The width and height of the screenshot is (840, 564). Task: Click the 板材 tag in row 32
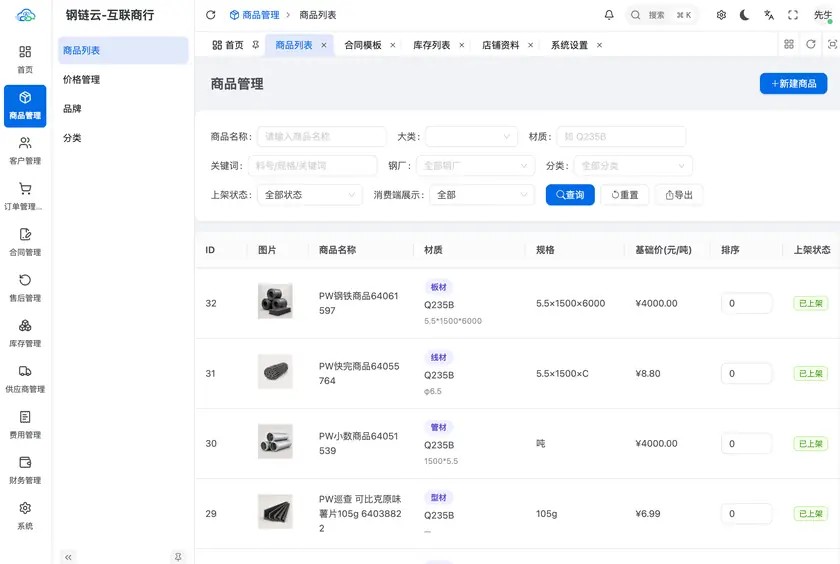tap(439, 287)
